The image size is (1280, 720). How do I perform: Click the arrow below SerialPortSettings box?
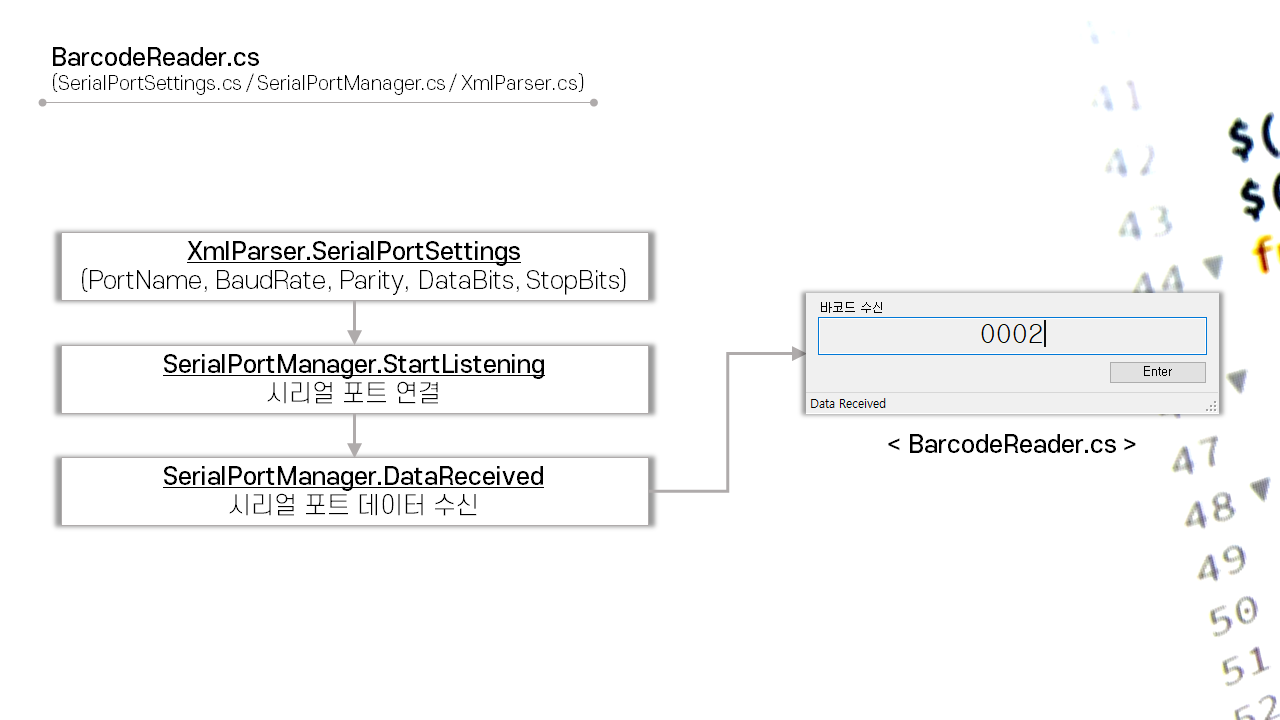click(x=354, y=322)
